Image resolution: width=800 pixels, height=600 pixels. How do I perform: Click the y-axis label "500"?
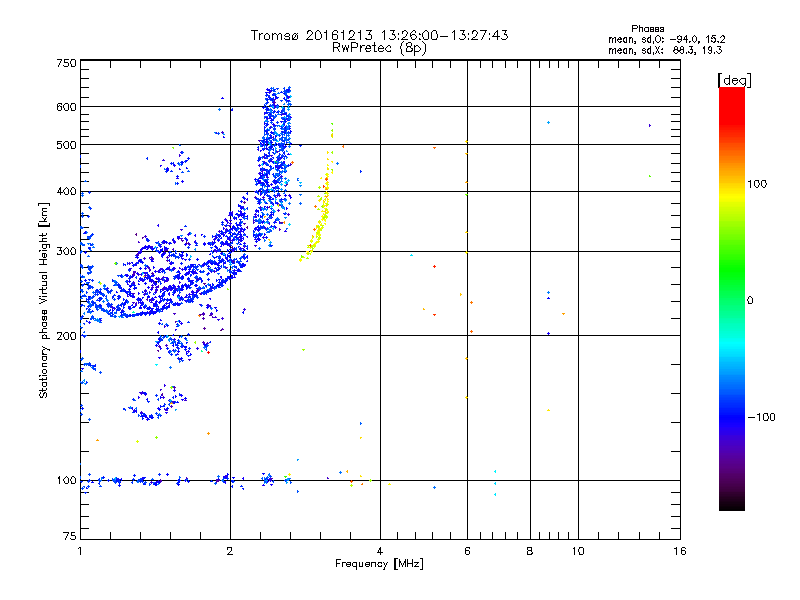[x=66, y=145]
